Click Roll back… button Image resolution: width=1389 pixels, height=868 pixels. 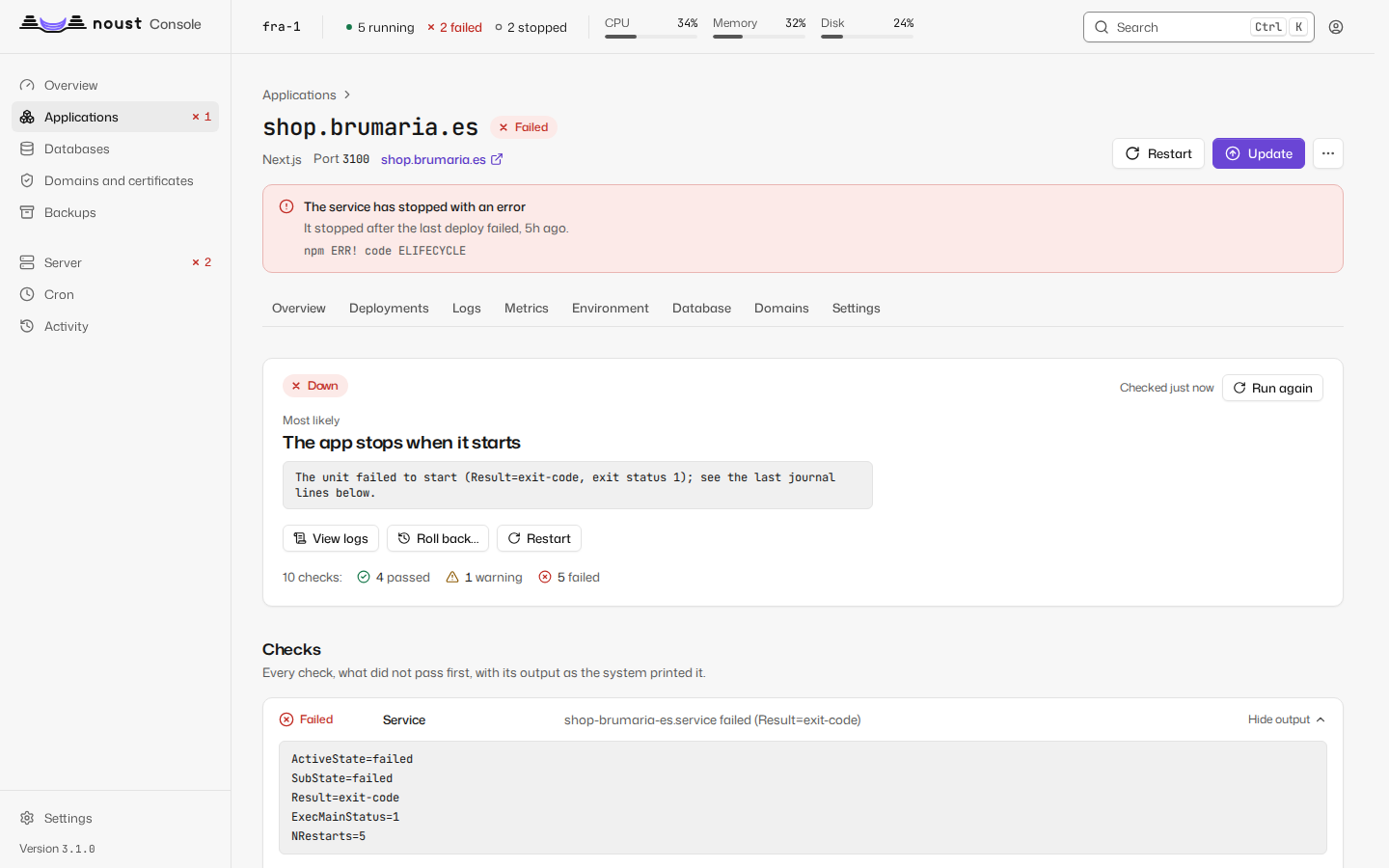(x=438, y=538)
